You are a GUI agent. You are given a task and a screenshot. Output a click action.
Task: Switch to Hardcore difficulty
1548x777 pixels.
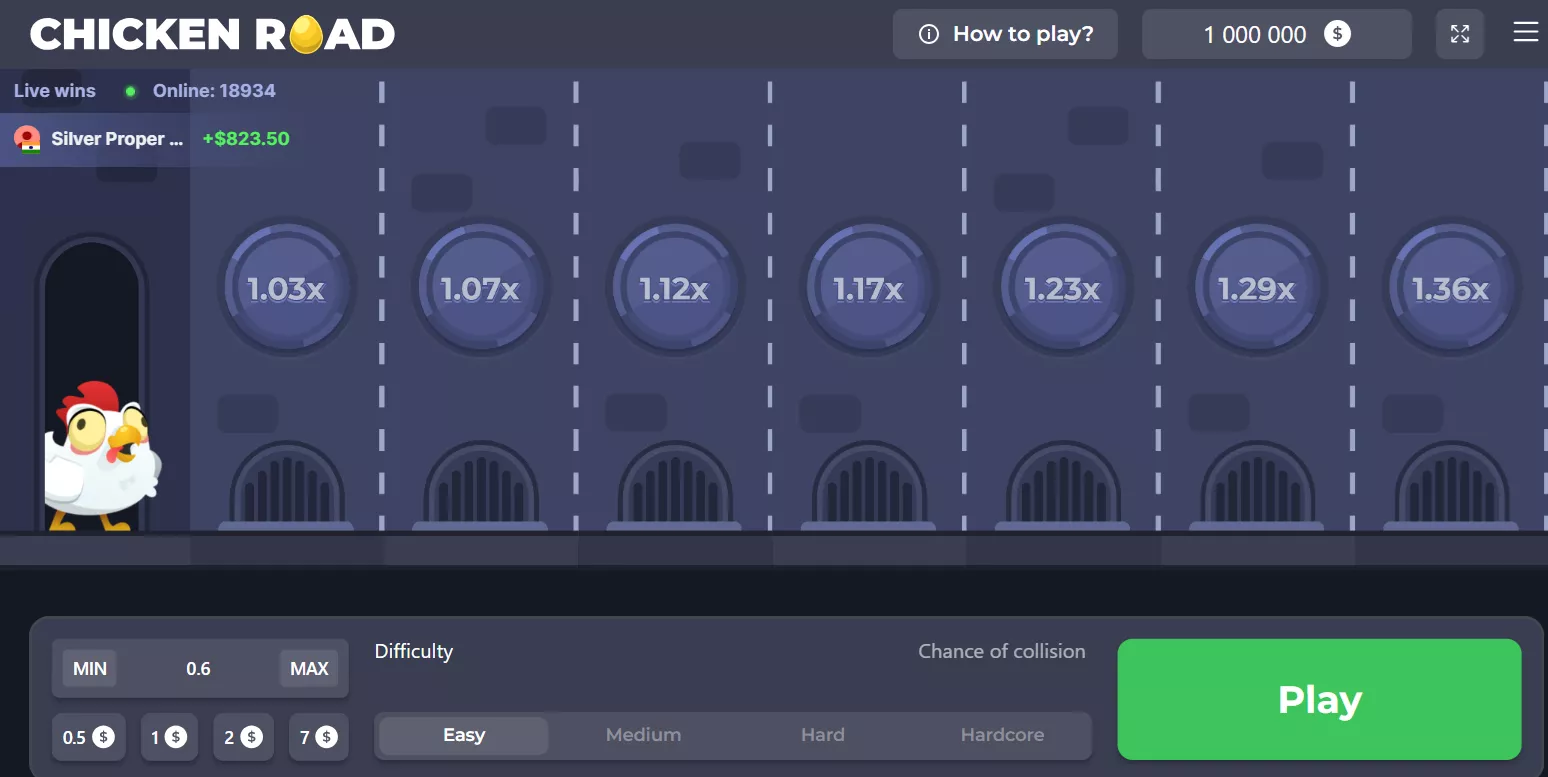(1002, 735)
